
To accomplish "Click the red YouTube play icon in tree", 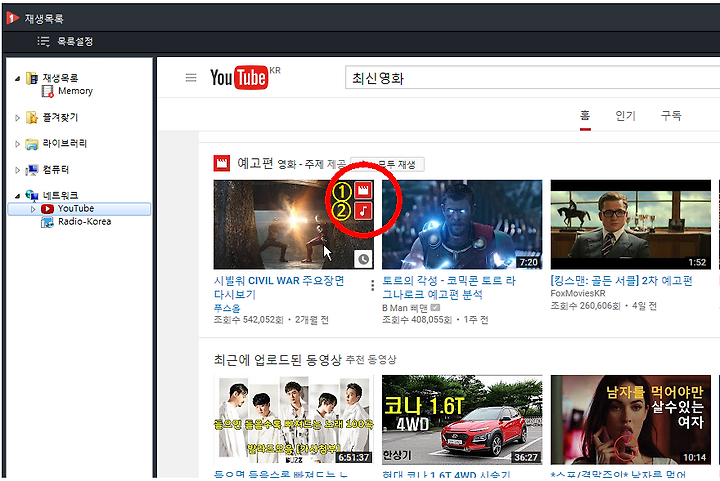I will [47, 209].
